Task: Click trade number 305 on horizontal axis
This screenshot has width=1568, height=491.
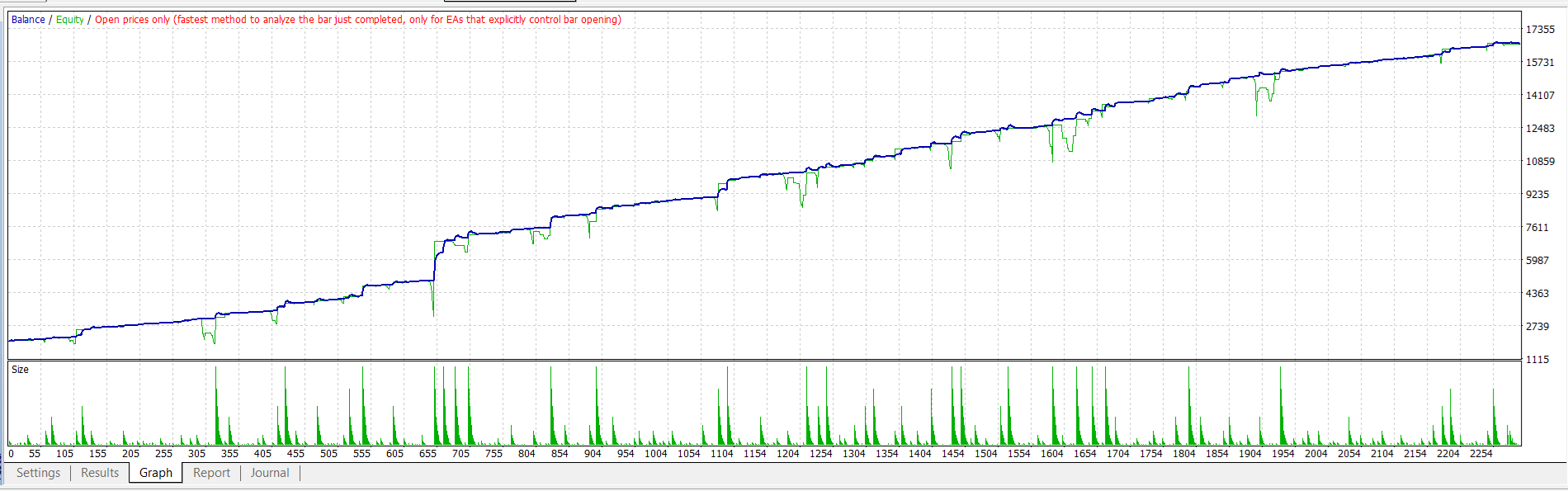Action: (196, 454)
